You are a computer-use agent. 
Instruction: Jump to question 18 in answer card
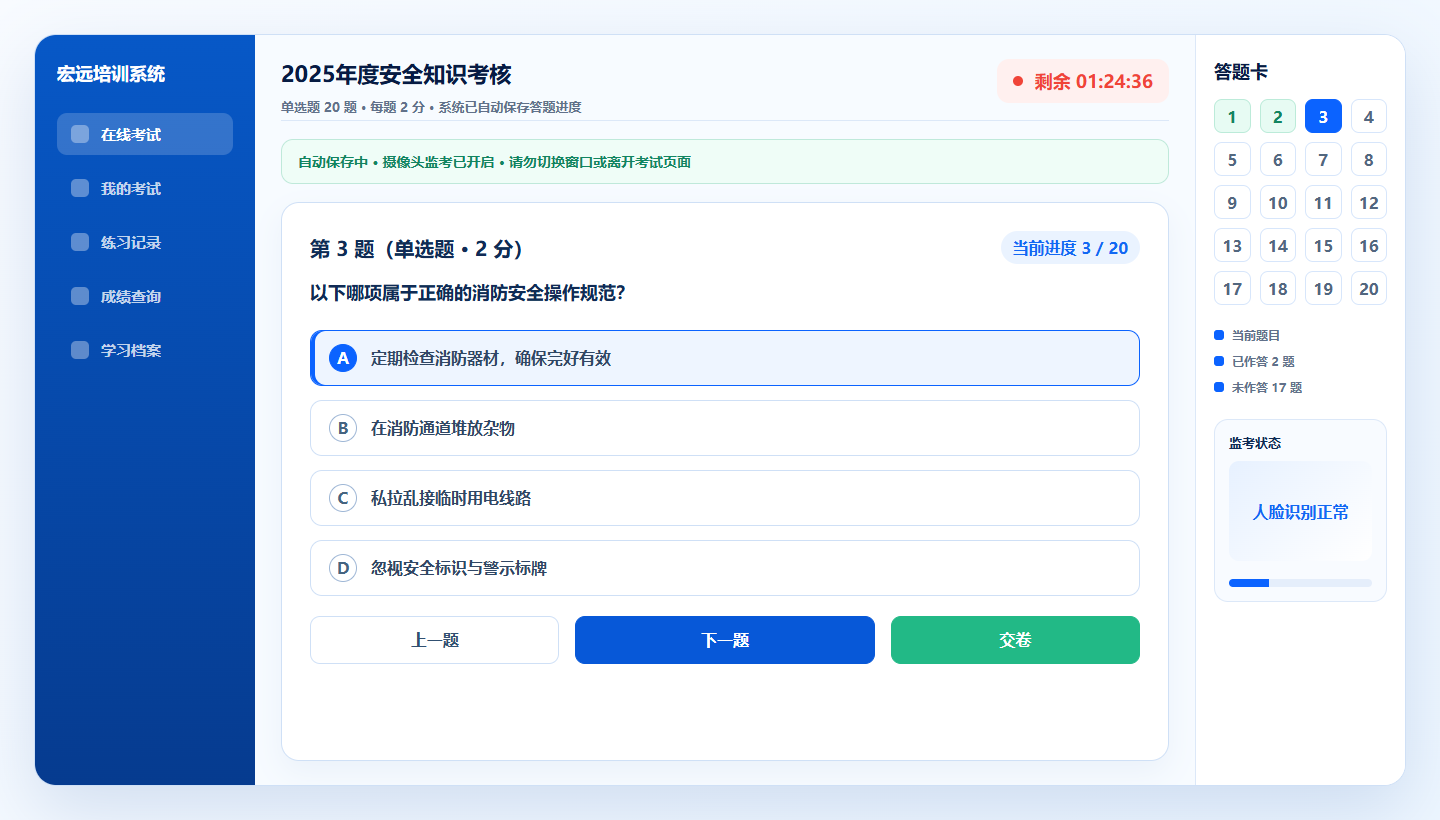1278,288
